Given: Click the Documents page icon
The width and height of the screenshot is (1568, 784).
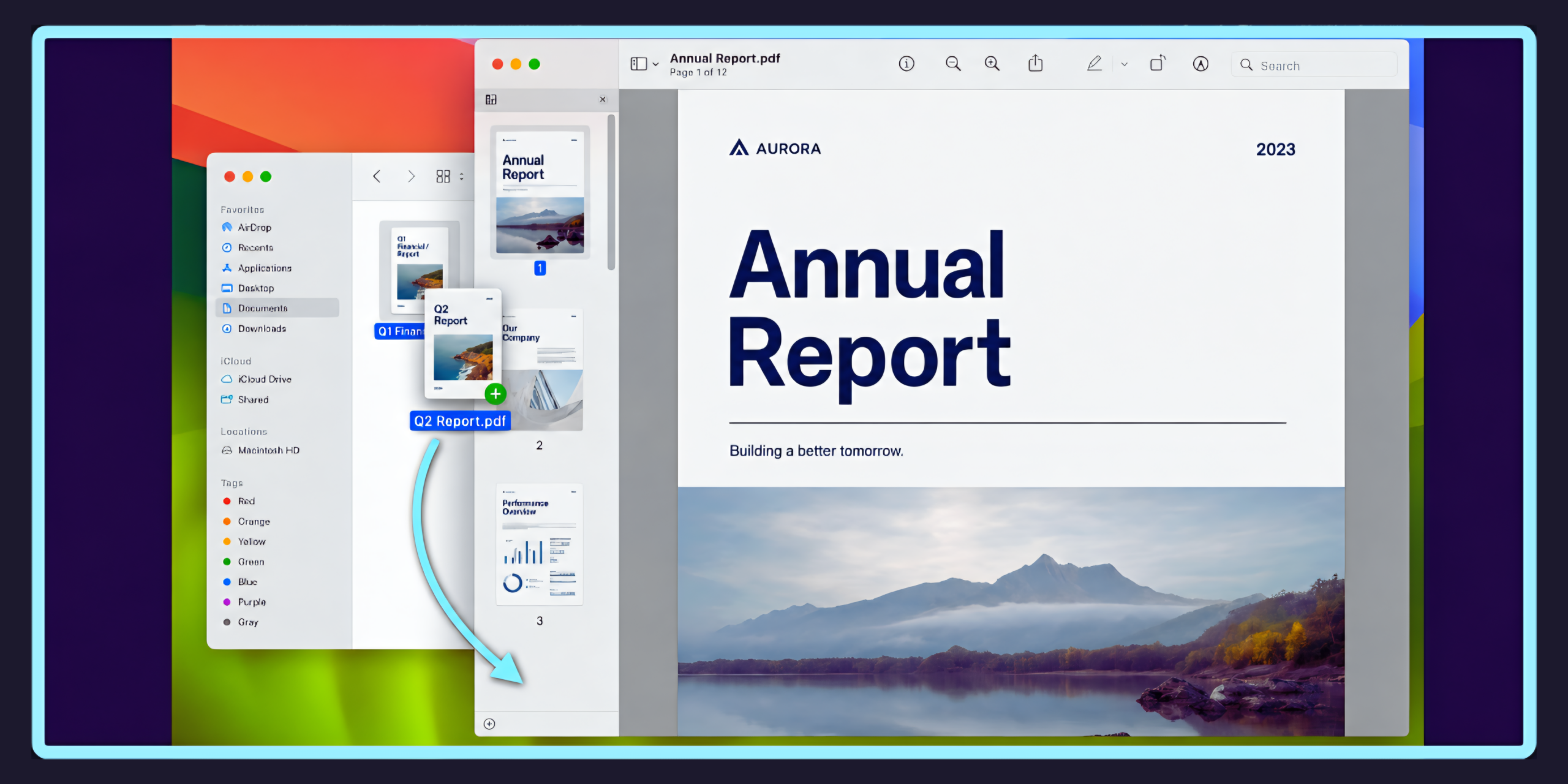Looking at the screenshot, I should pos(227,308).
